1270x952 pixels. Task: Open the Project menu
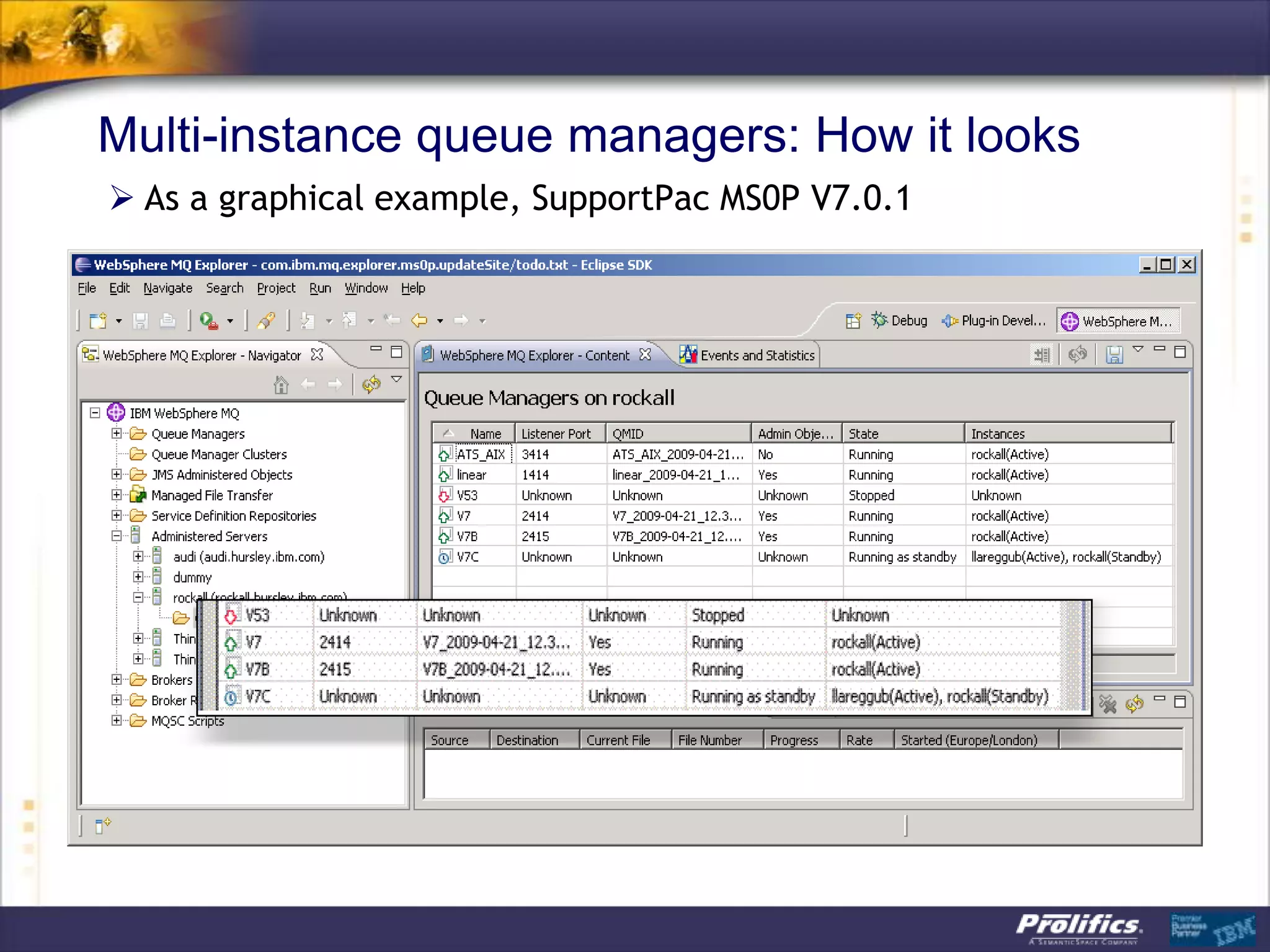276,288
